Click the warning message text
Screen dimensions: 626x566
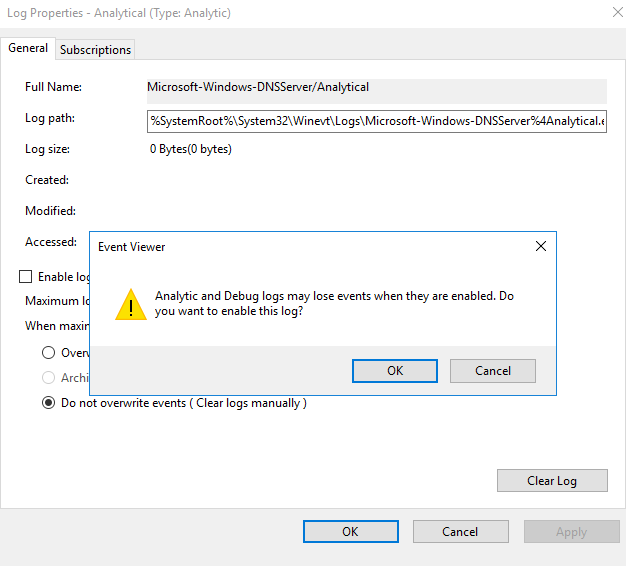[x=334, y=303]
